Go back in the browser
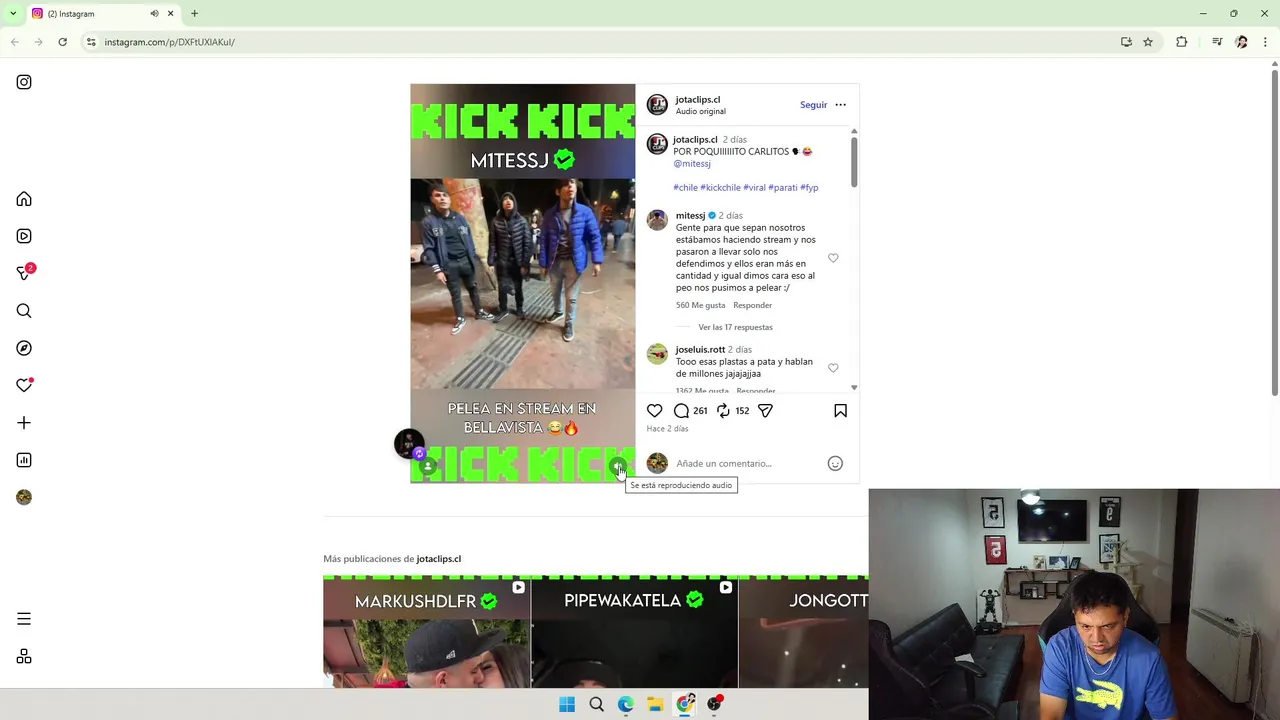Viewport: 1280px width, 720px height. (14, 42)
